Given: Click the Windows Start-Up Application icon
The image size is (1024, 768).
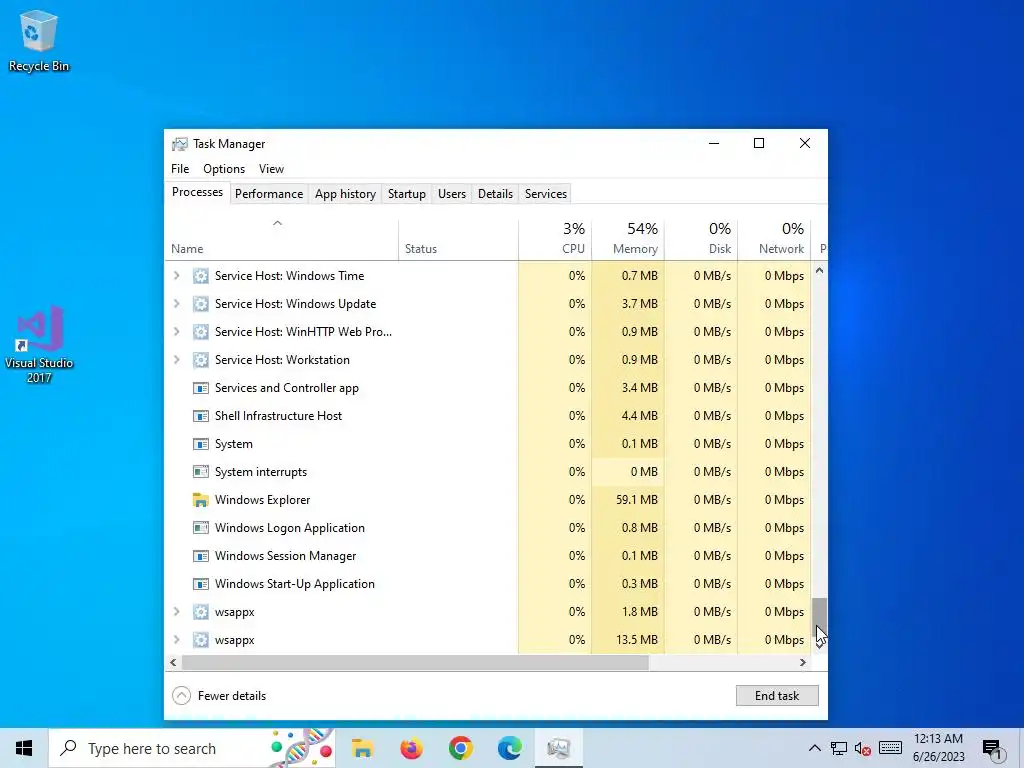Looking at the screenshot, I should [200, 584].
